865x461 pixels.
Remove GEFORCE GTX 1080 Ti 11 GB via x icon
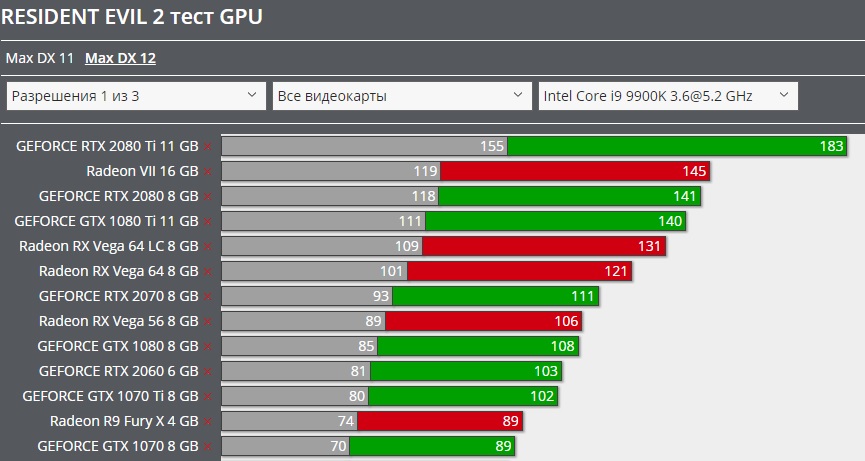pyautogui.click(x=207, y=222)
